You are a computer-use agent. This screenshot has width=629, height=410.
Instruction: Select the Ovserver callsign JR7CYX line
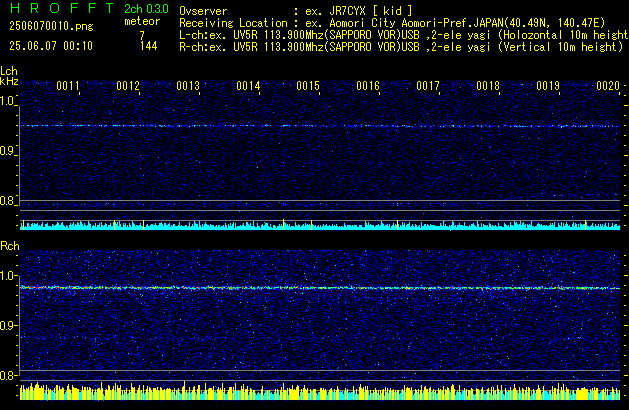[x=296, y=11]
